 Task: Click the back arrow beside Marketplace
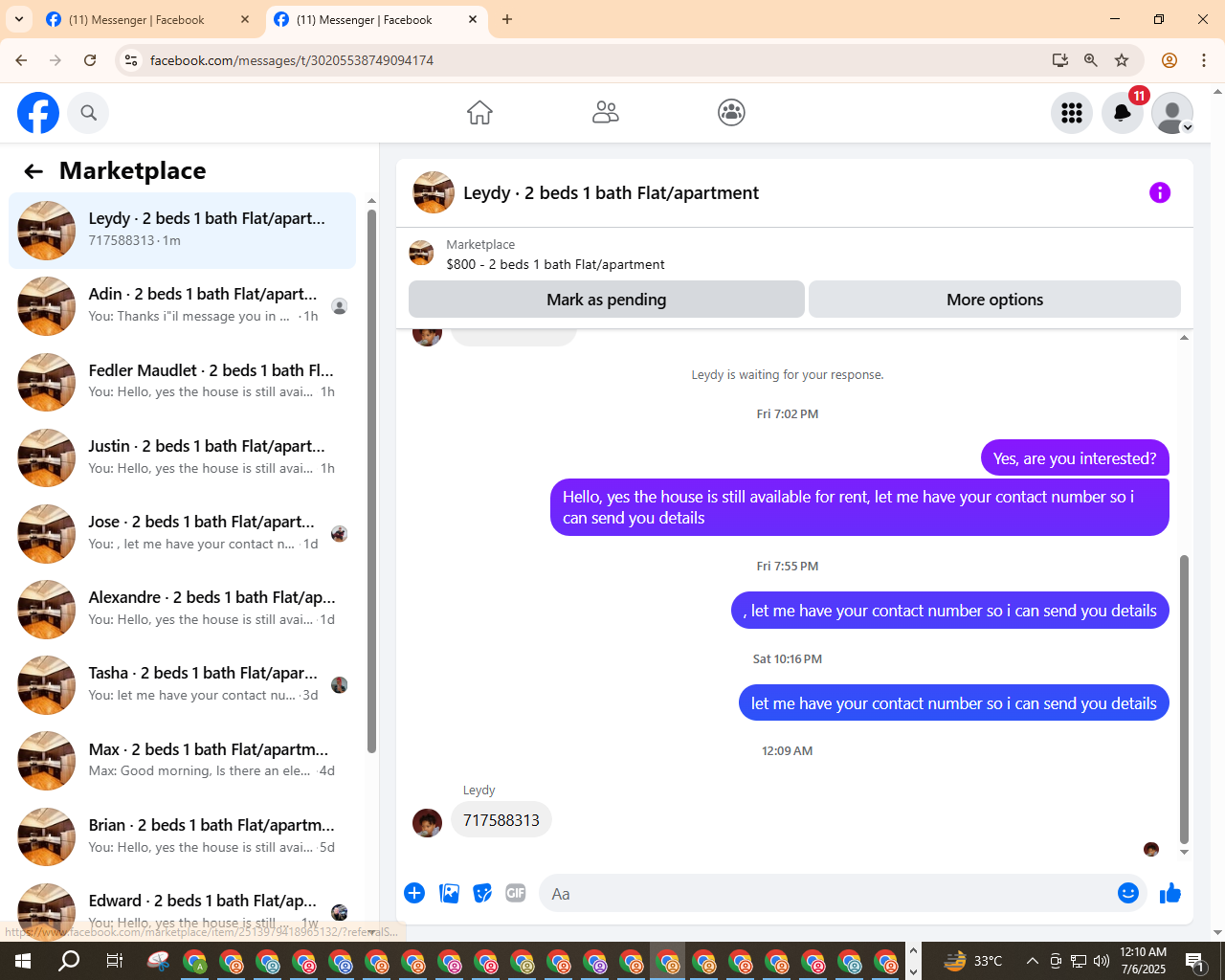(33, 171)
